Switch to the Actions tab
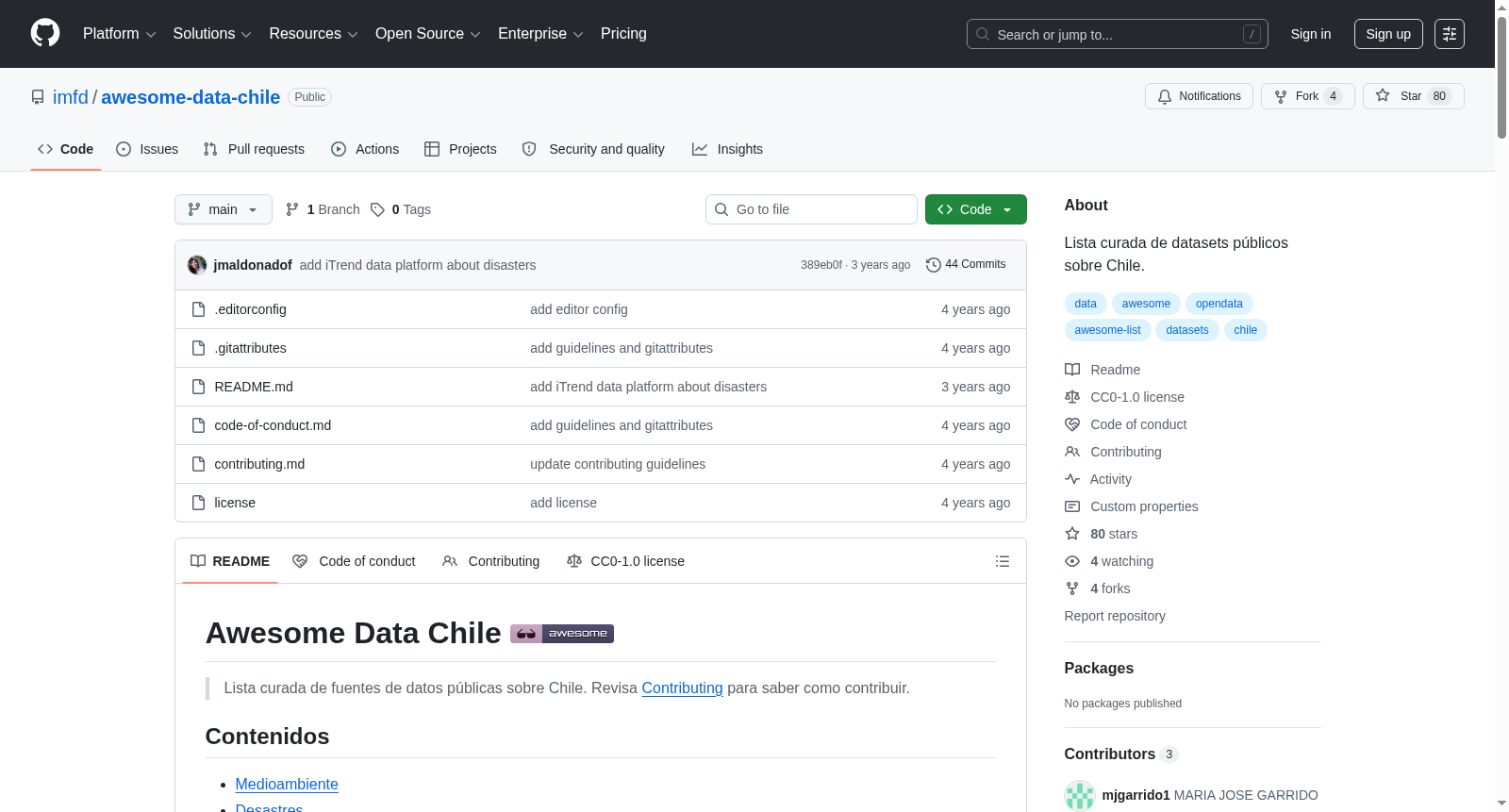1509x812 pixels. [x=365, y=149]
